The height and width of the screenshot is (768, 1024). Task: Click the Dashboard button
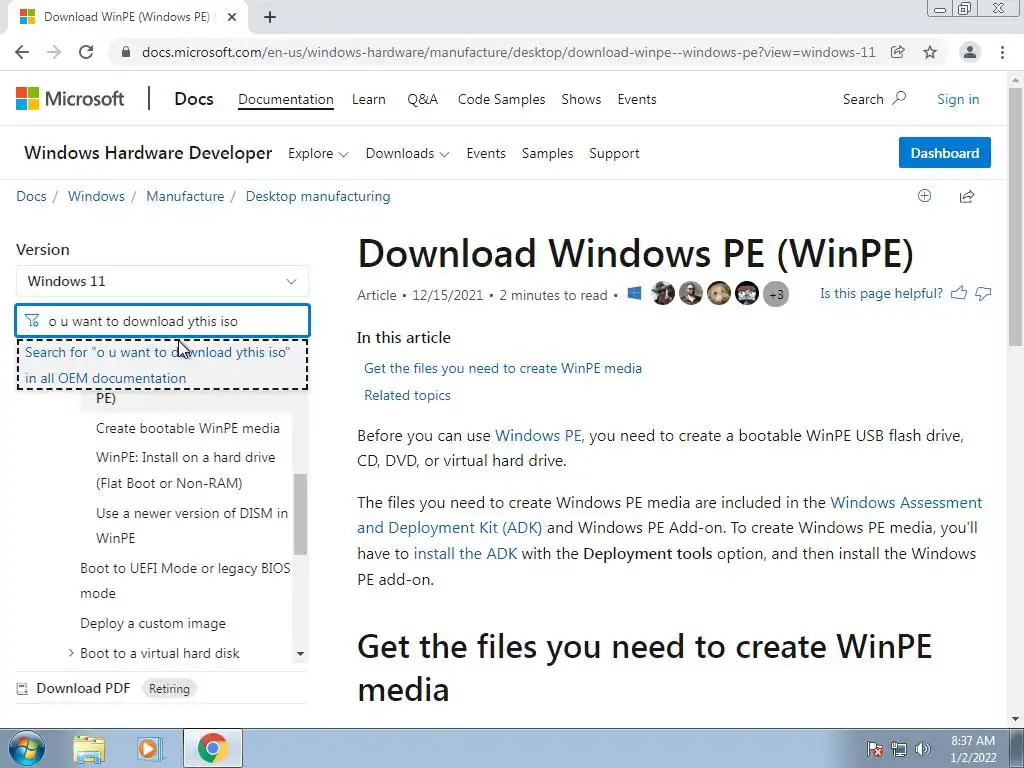click(944, 153)
